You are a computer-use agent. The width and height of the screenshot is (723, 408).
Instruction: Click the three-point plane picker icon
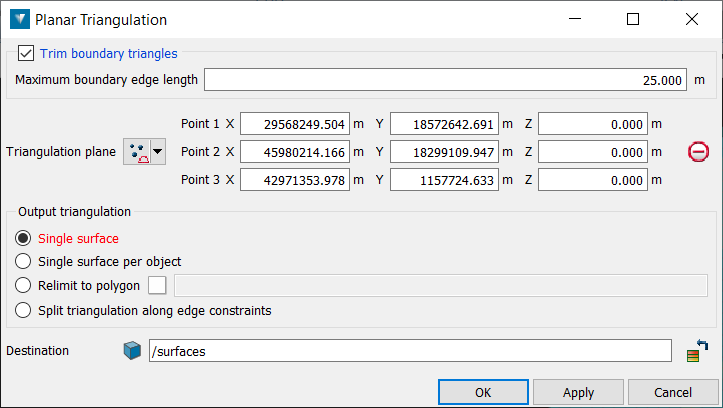pyautogui.click(x=136, y=152)
